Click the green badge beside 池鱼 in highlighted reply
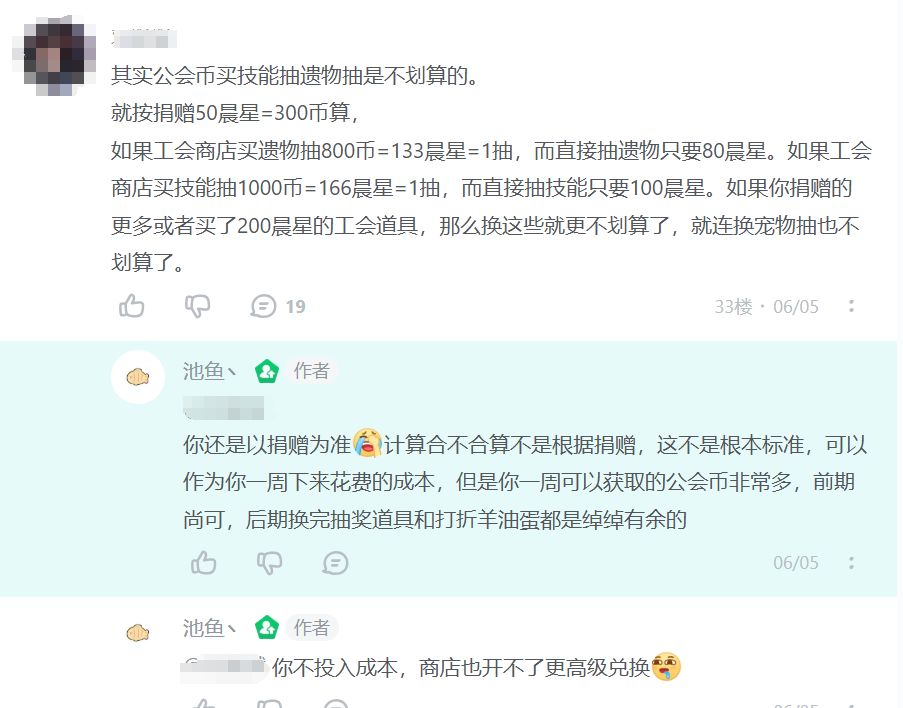903x708 pixels. tap(267, 371)
